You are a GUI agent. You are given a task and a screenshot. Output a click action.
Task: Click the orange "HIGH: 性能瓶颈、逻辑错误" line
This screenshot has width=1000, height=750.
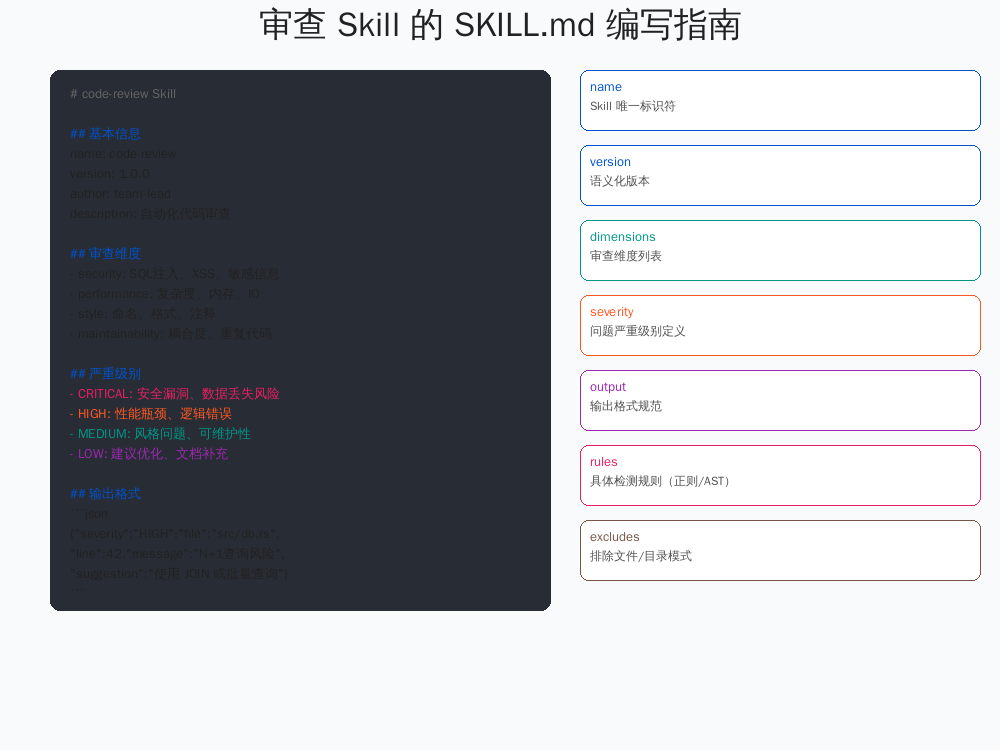coord(151,414)
